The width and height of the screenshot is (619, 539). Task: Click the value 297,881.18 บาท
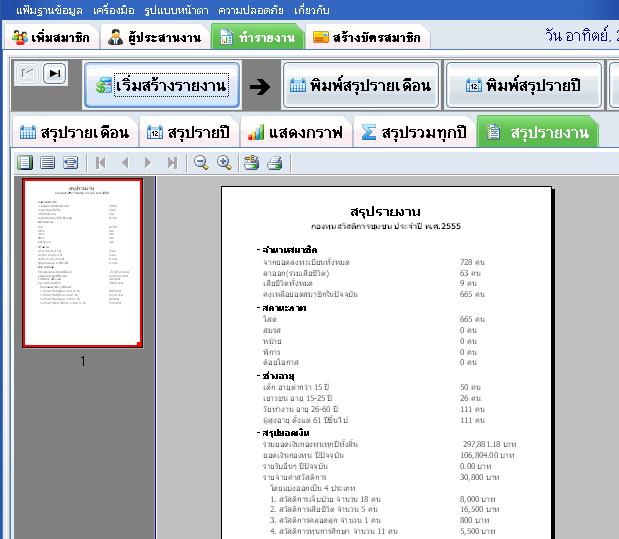[490, 444]
